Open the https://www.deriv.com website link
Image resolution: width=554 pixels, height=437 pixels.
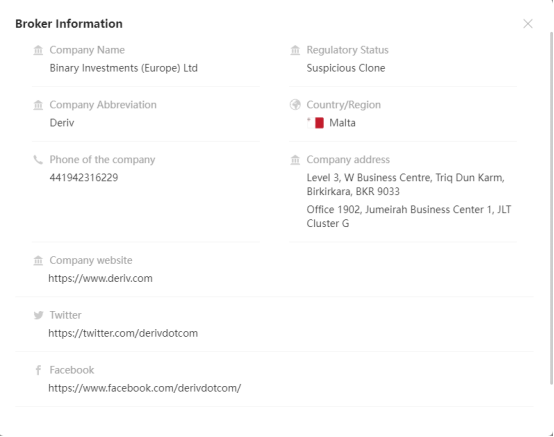100,278
